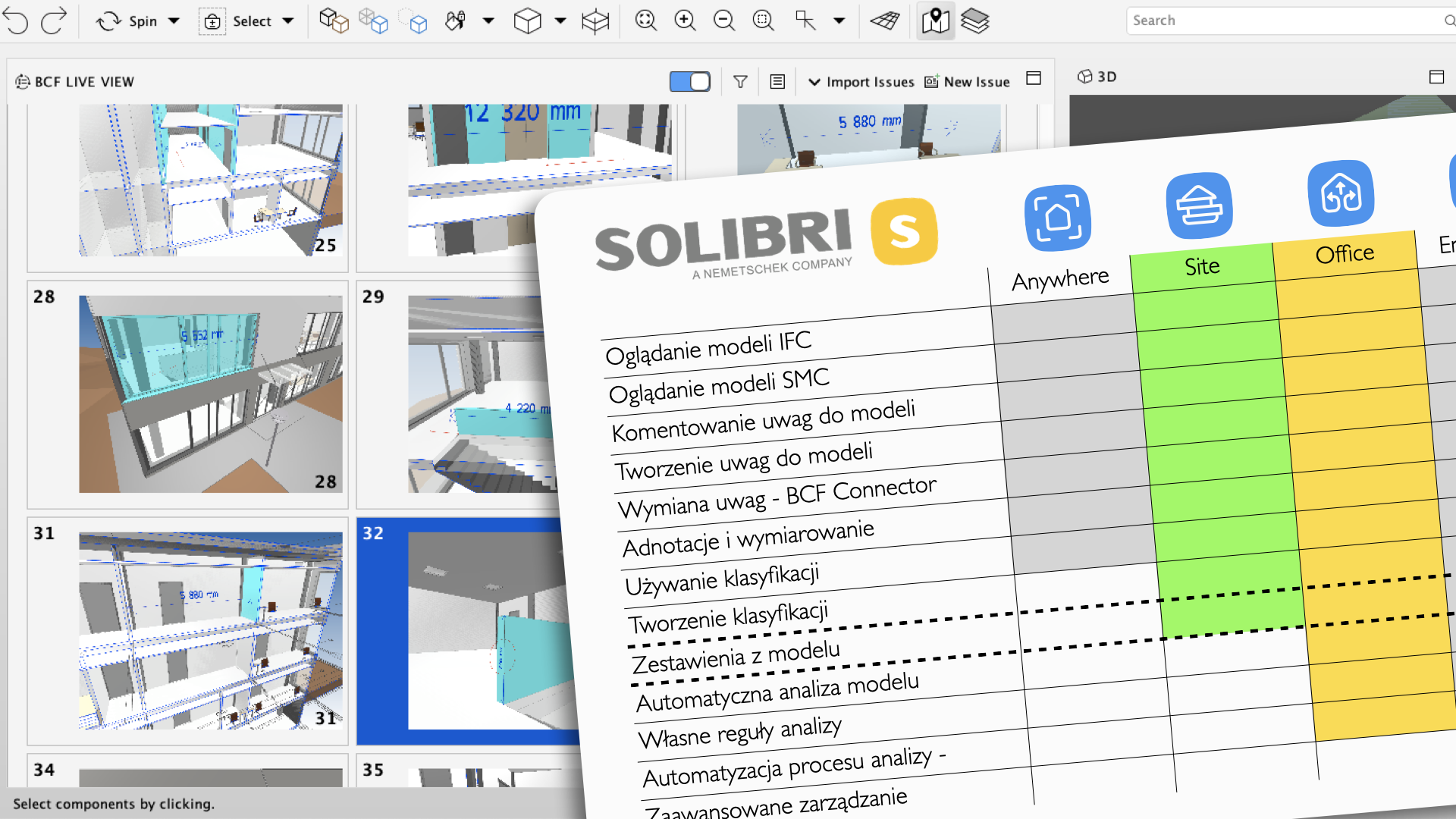Open issue 35 card
The height and width of the screenshot is (819, 1456).
(x=469, y=770)
